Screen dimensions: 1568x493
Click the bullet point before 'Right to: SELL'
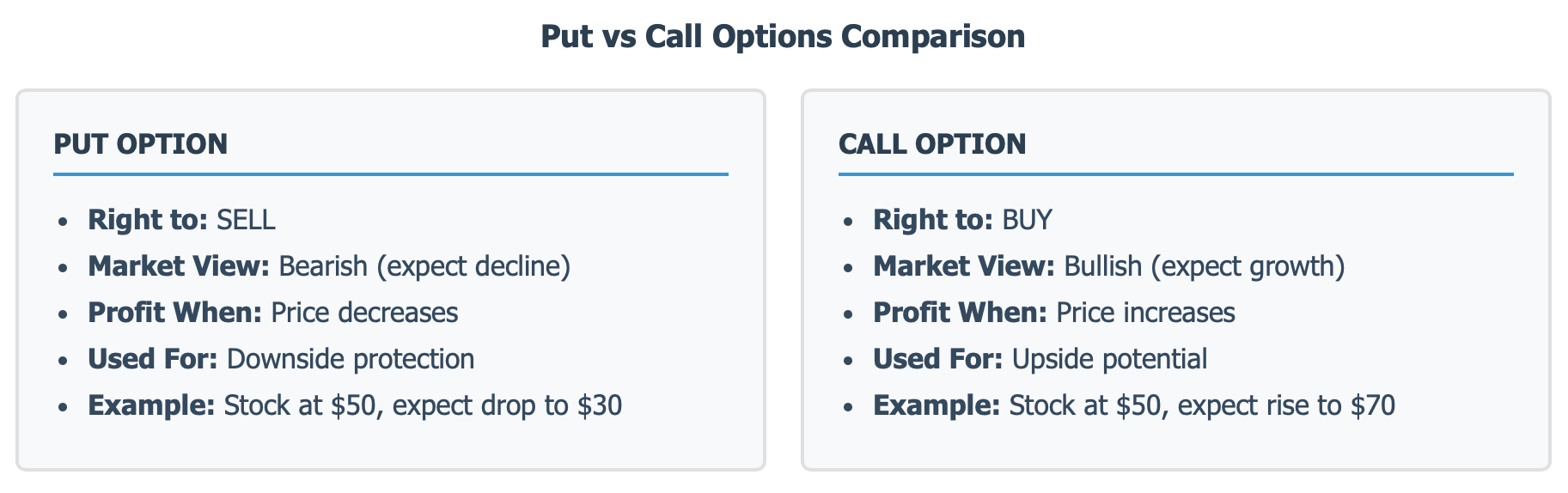point(62,222)
